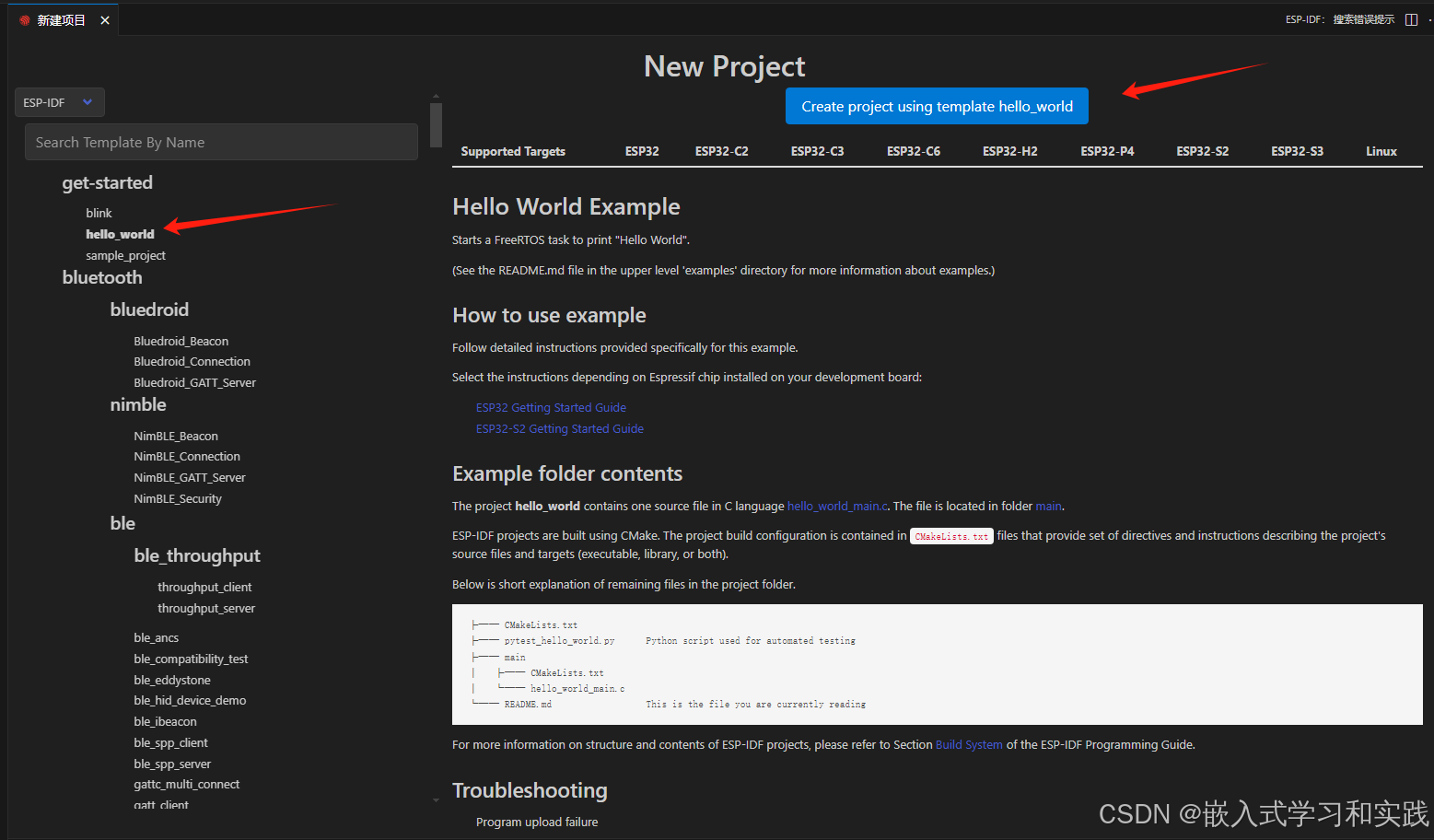Screen dimensions: 1434x840
Task: Select Bluedroid_GATT_Server template
Action: [x=194, y=382]
